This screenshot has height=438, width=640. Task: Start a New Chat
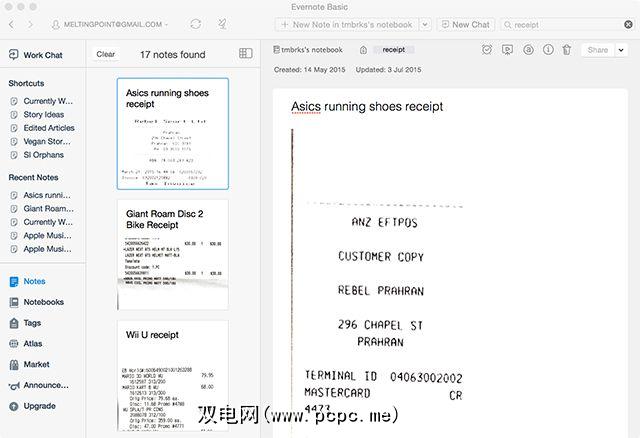click(466, 24)
